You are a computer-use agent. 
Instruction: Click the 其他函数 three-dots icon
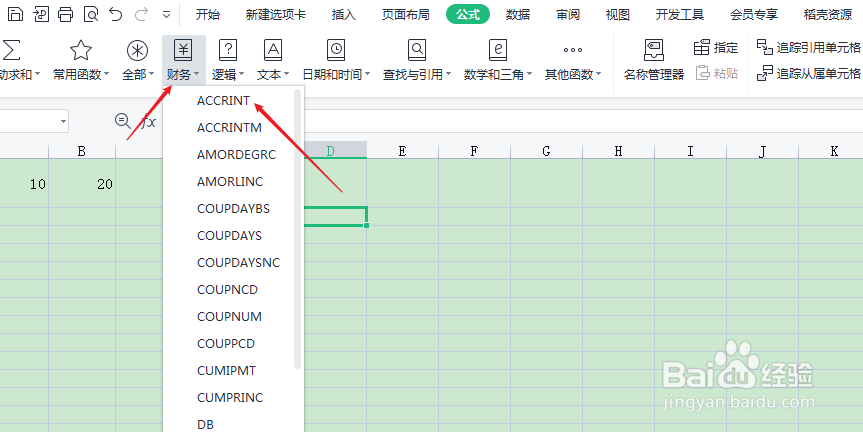(572, 50)
